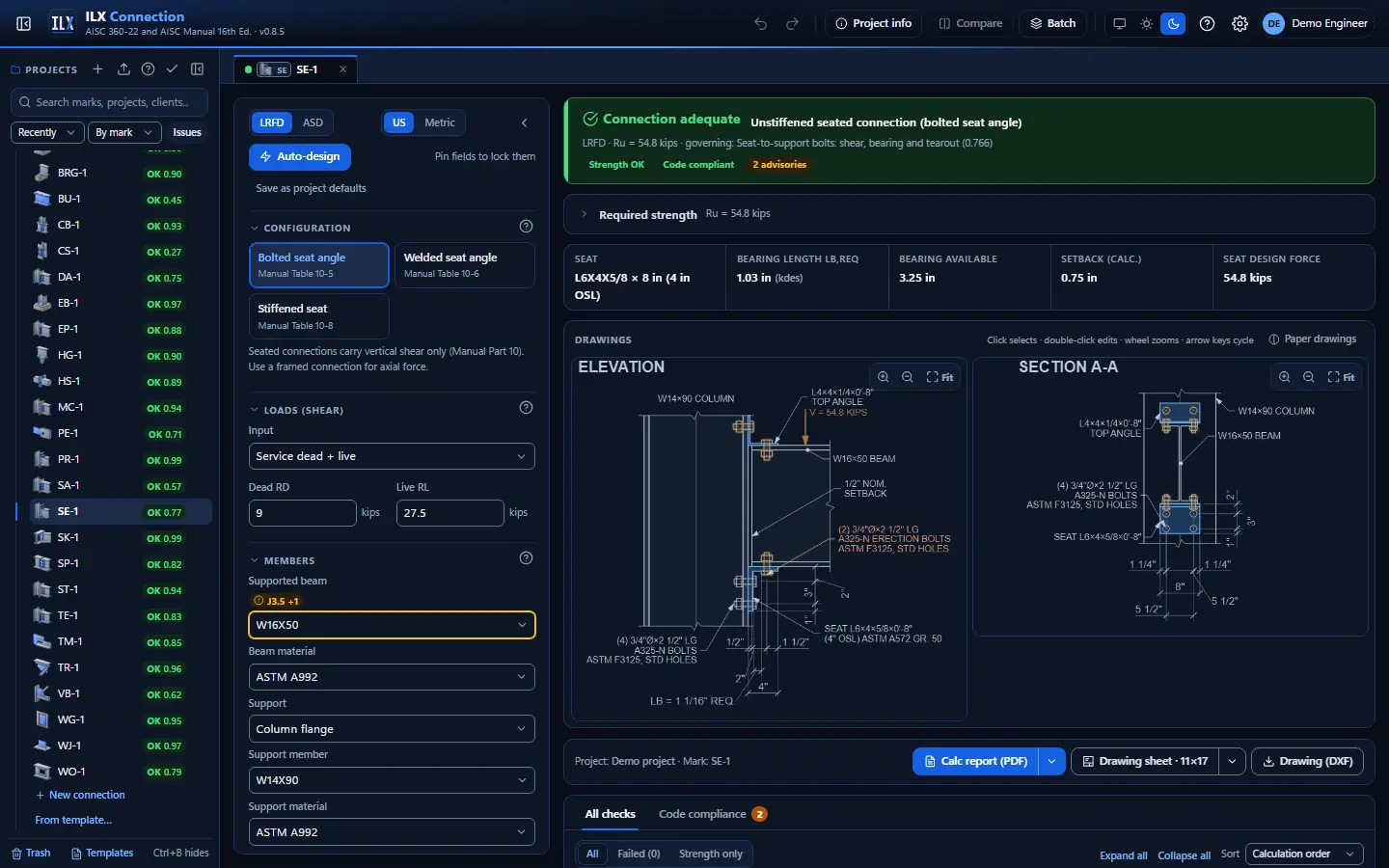
Task: Open help for Configuration section
Action: (526, 227)
